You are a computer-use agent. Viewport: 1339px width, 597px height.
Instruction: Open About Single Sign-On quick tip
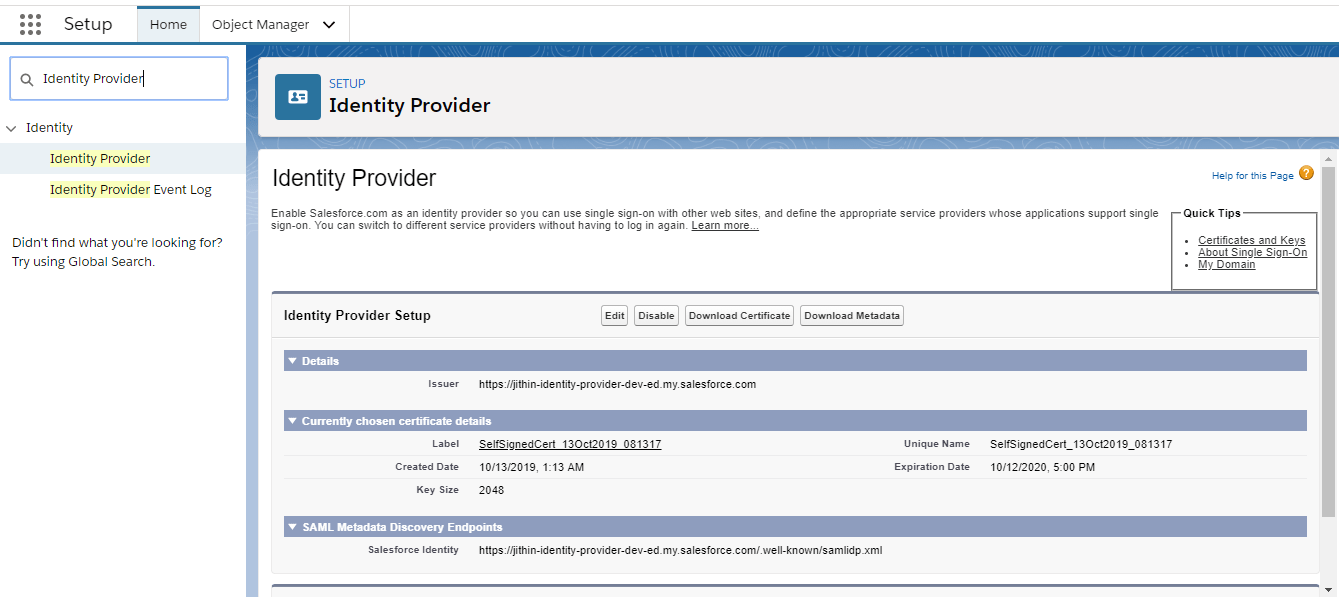click(1252, 253)
